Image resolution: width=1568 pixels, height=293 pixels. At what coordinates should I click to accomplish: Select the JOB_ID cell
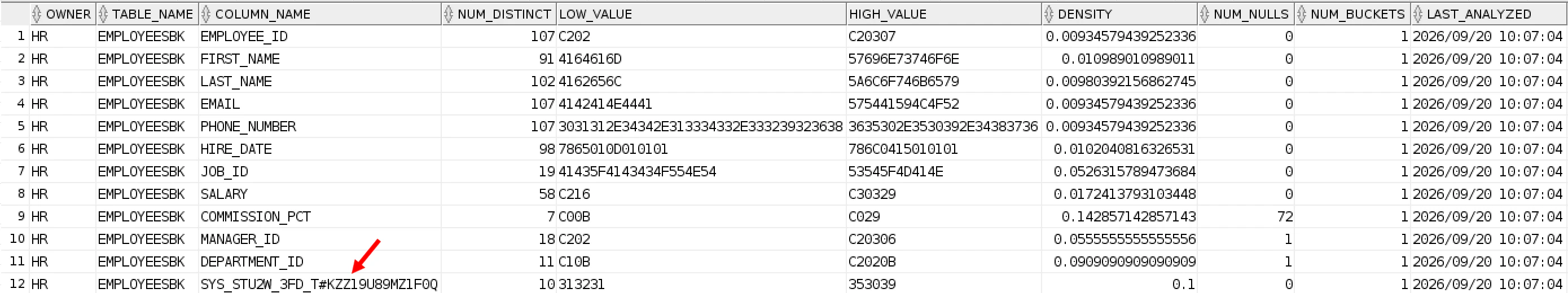[320, 171]
